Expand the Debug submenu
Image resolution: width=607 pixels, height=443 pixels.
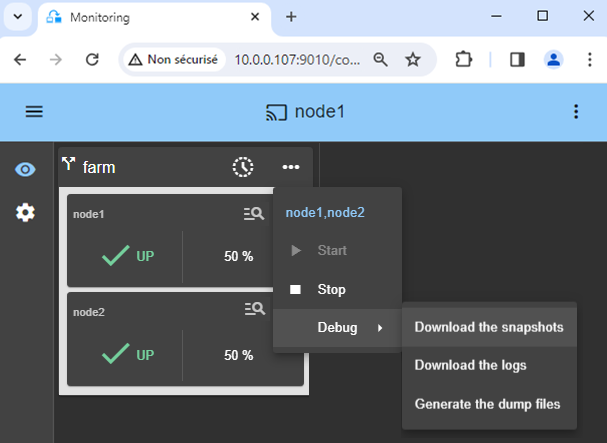click(337, 328)
